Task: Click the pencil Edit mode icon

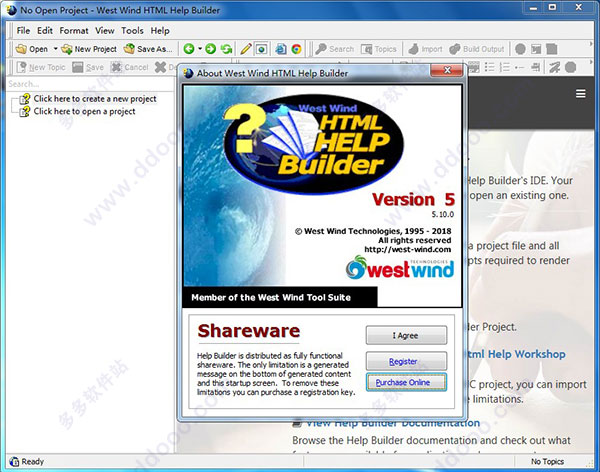Action: coord(246,49)
